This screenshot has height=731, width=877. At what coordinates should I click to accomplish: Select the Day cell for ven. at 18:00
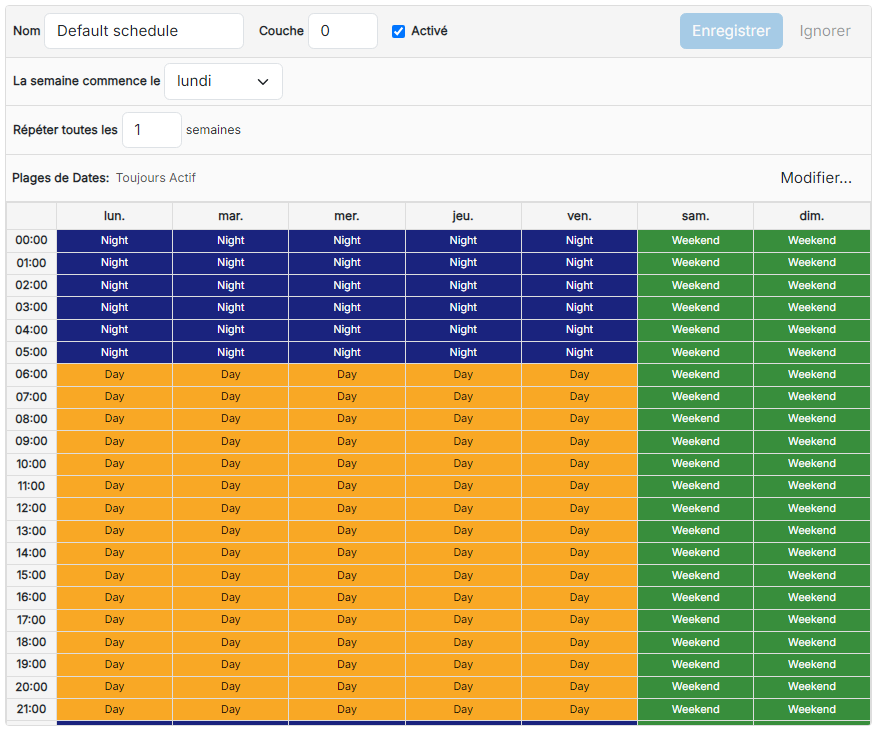[579, 642]
